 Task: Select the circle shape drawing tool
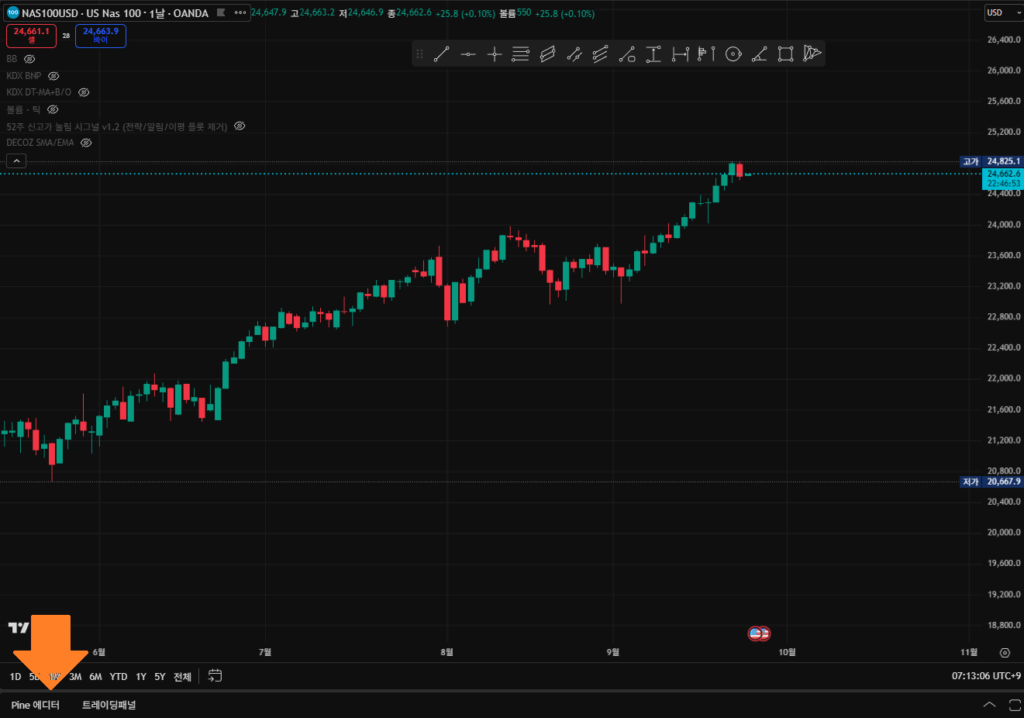[x=733, y=54]
